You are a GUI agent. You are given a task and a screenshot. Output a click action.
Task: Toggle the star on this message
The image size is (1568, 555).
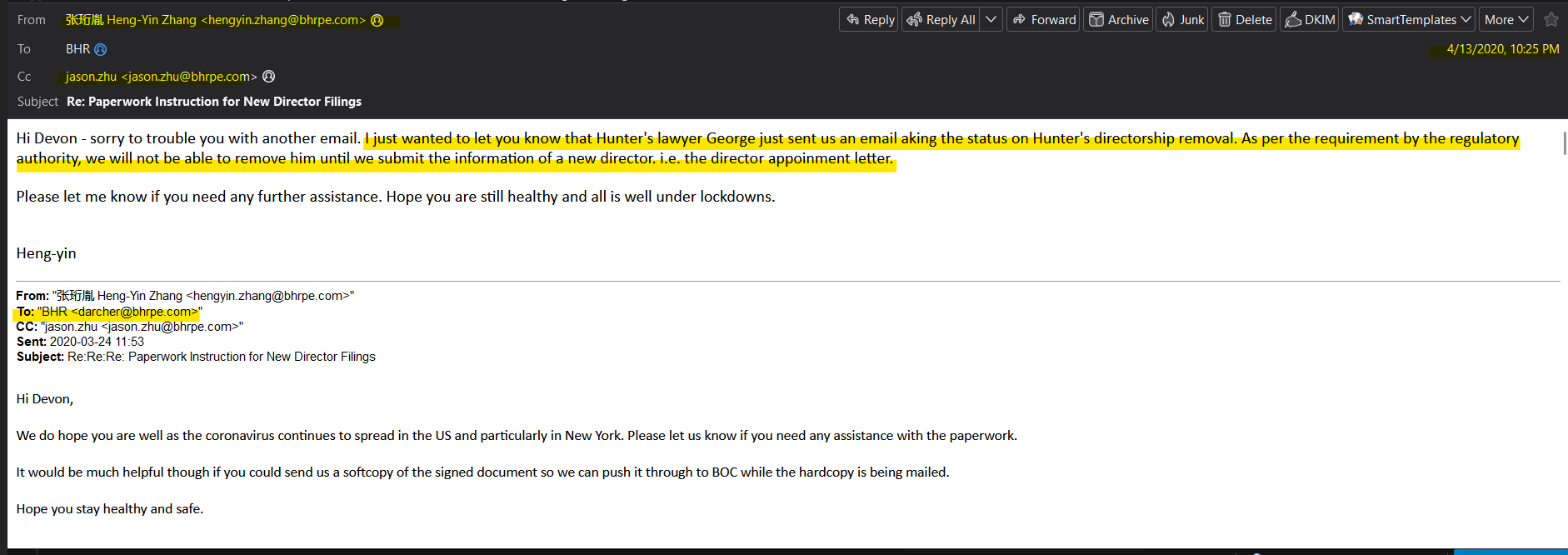(x=1551, y=20)
